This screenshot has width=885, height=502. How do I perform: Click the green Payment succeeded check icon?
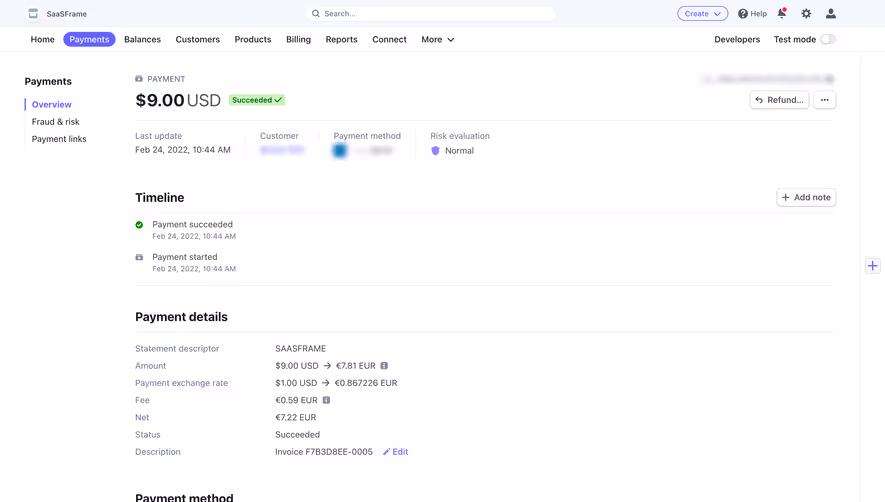tap(139, 225)
